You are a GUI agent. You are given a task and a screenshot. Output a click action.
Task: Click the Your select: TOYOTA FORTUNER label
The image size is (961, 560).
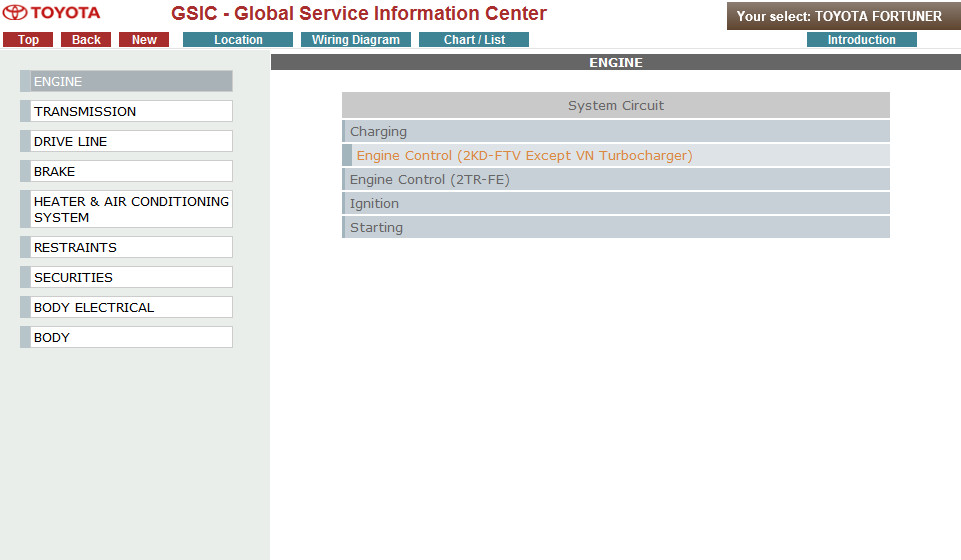click(x=844, y=17)
